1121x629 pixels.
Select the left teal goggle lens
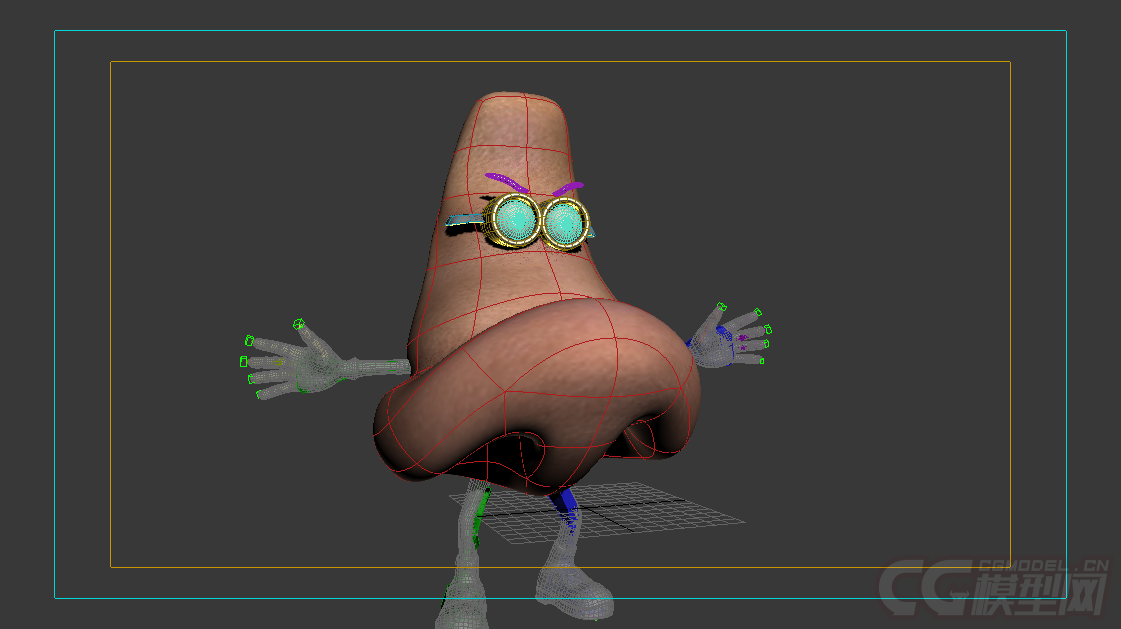(516, 218)
